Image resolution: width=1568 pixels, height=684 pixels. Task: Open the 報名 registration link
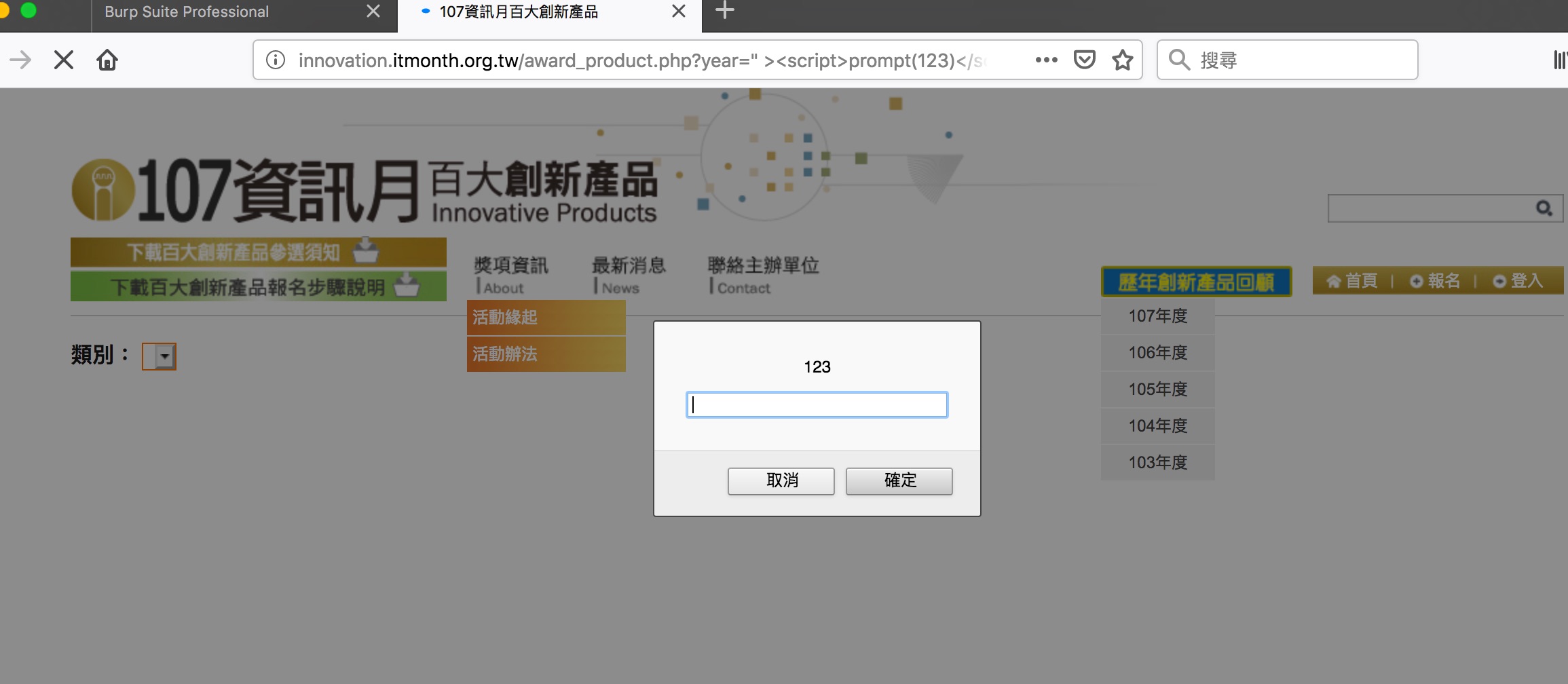click(x=1435, y=281)
